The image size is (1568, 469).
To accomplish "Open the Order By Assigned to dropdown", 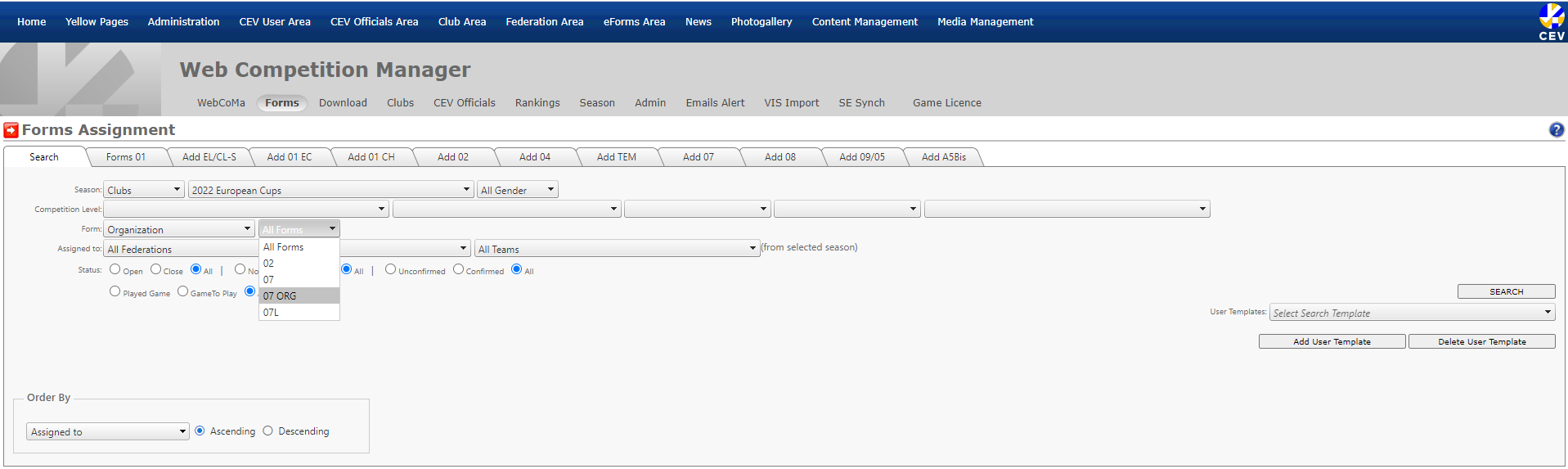I will pyautogui.click(x=108, y=431).
